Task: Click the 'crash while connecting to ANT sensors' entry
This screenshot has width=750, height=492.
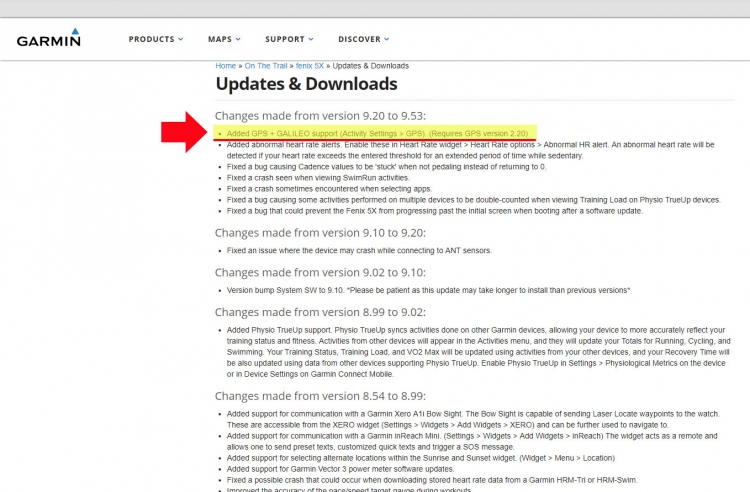Action: (x=359, y=251)
